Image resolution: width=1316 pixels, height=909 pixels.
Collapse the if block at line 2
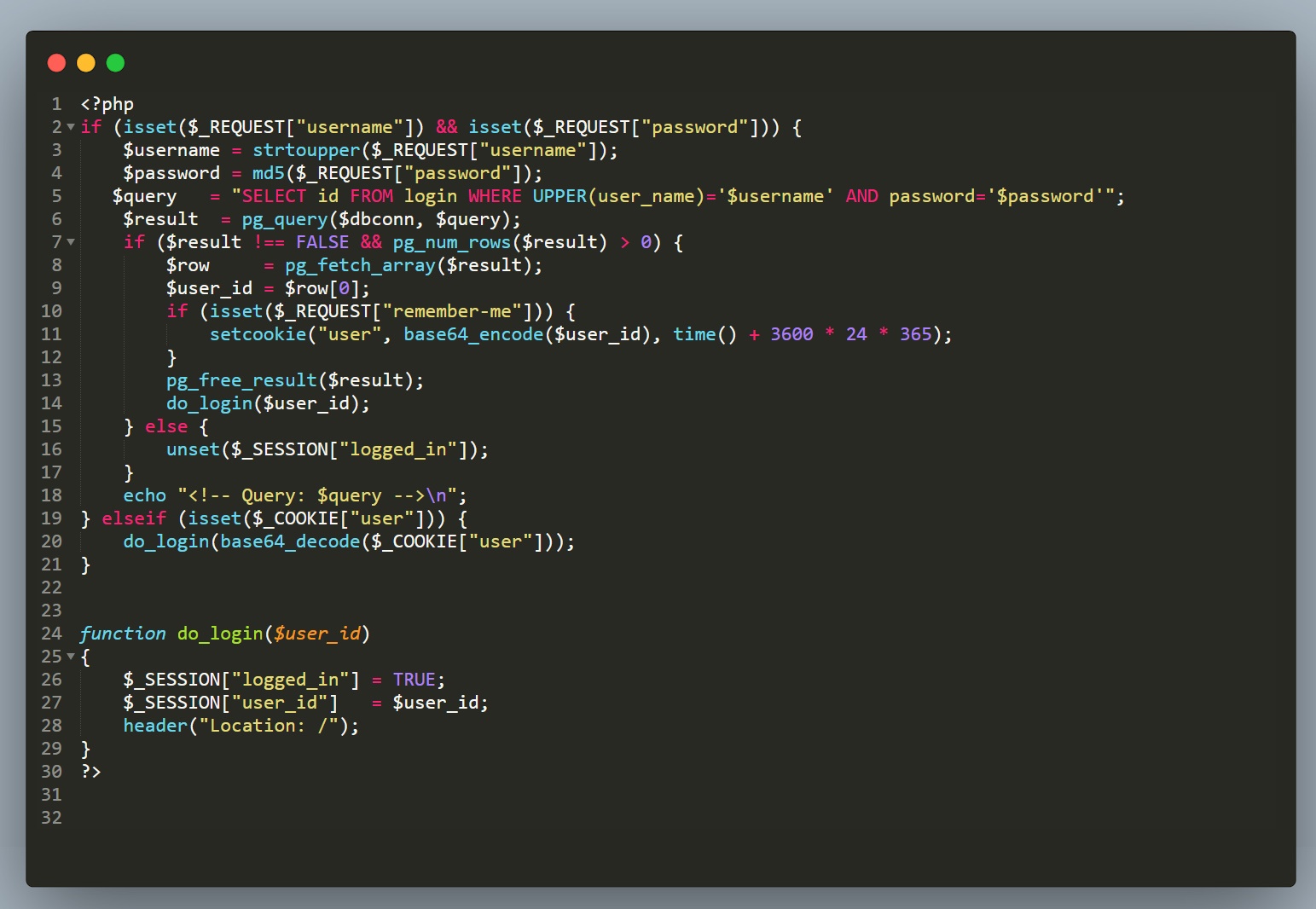tap(71, 127)
